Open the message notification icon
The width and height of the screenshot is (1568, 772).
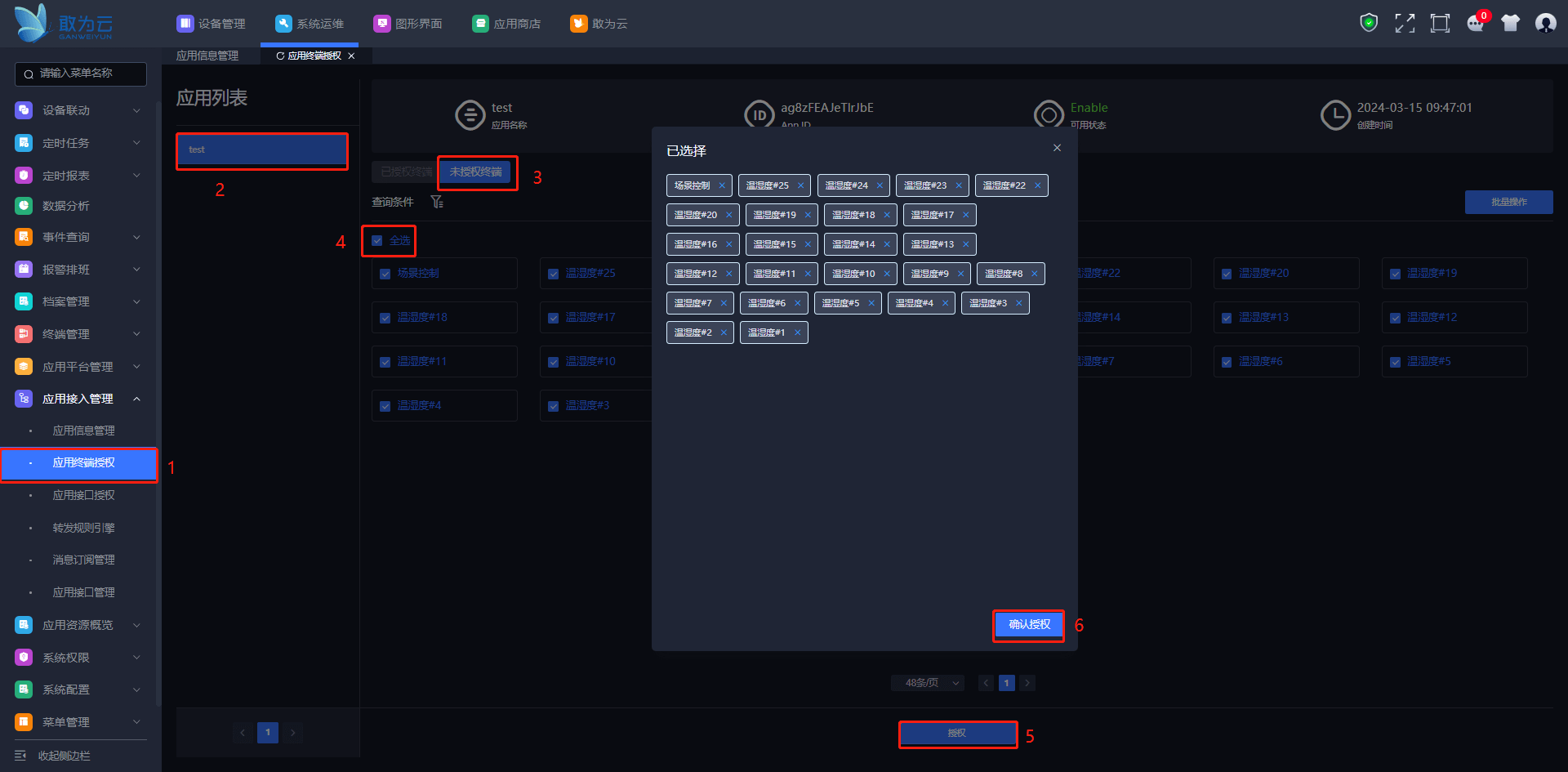(1475, 23)
